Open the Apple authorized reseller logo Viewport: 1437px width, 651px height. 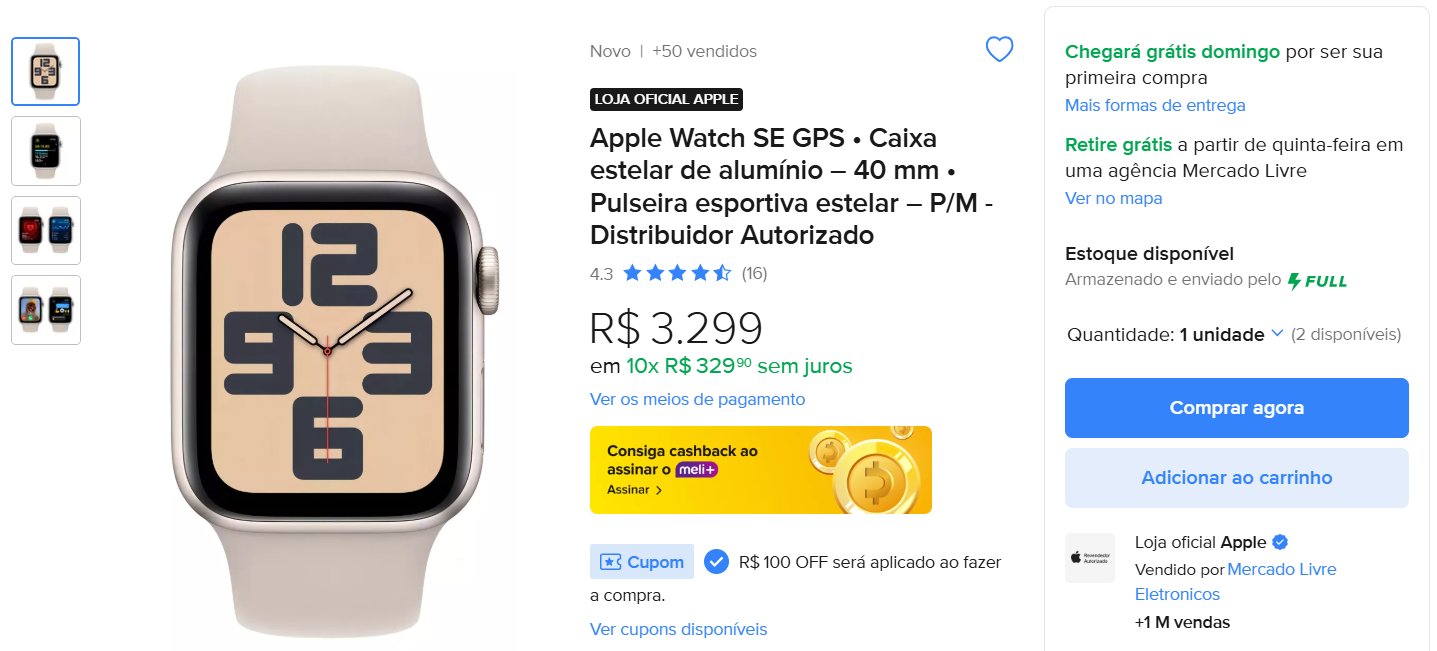pyautogui.click(x=1090, y=558)
